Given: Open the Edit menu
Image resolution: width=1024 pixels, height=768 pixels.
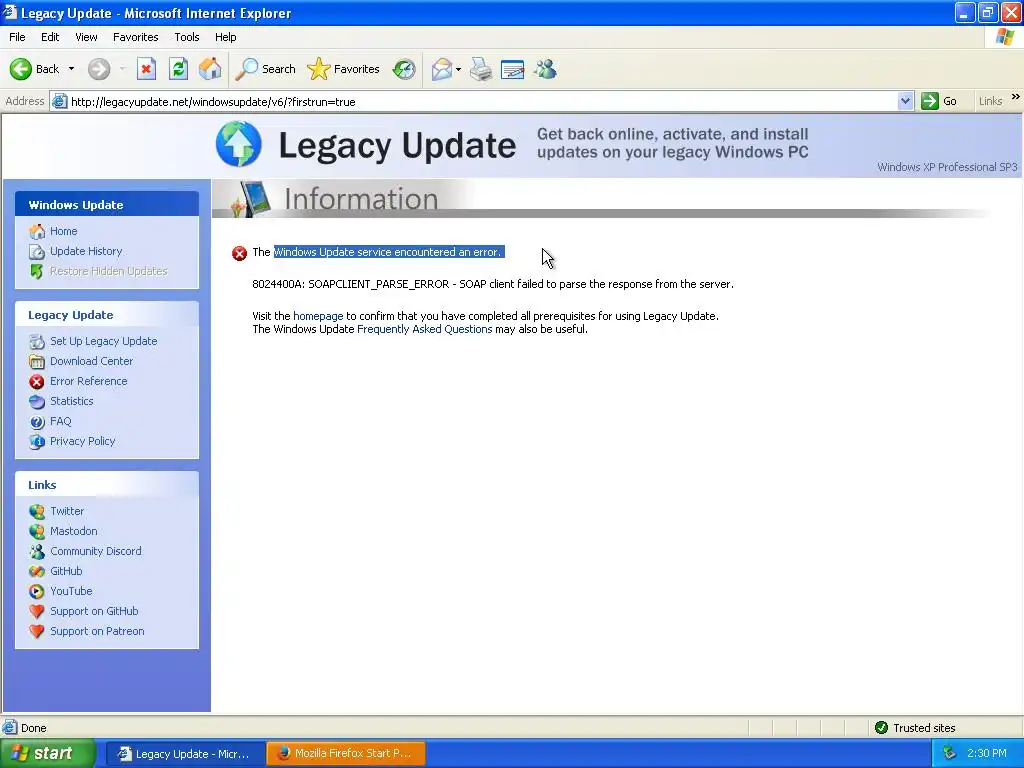Looking at the screenshot, I should pos(50,37).
